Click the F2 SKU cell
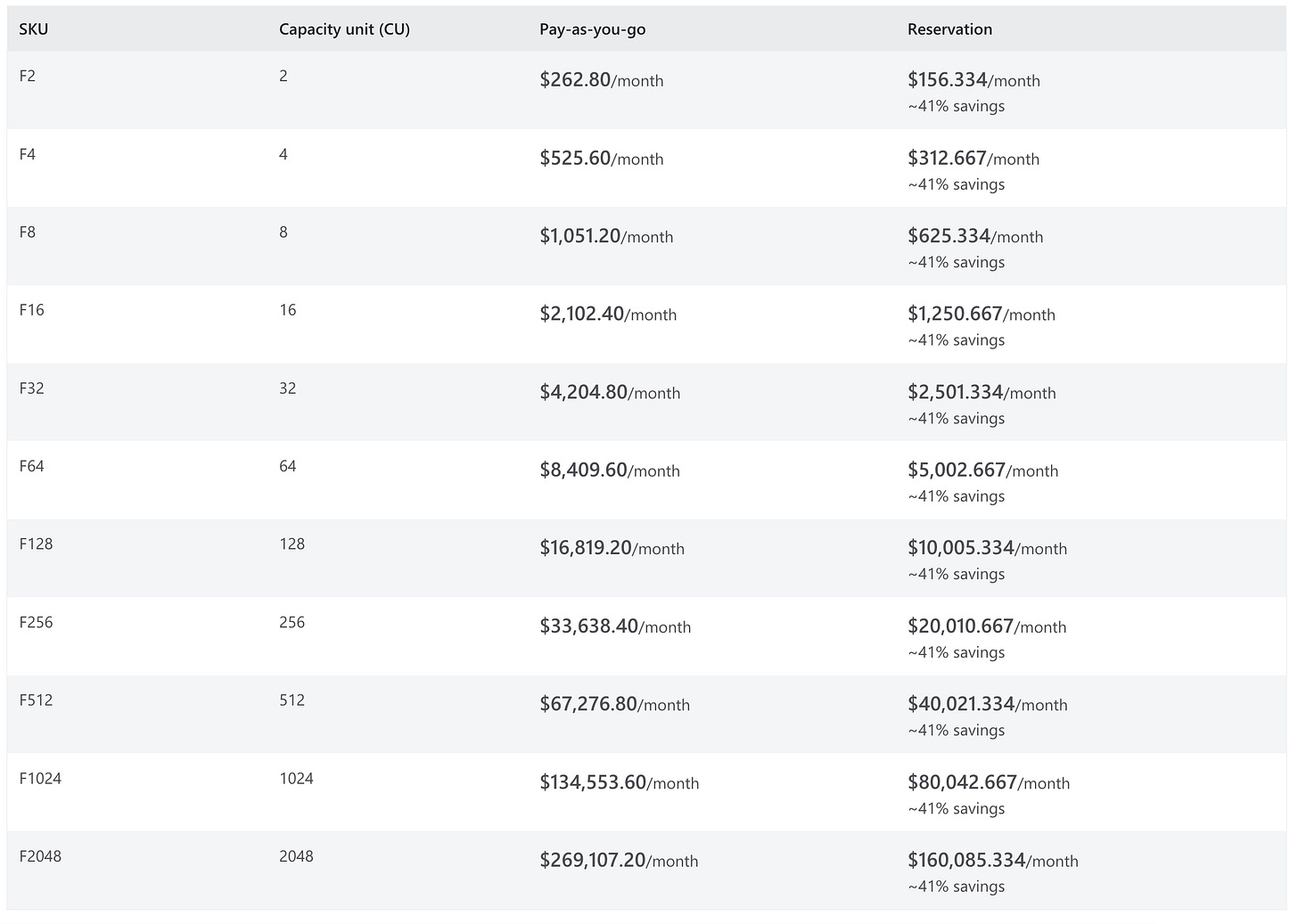The width and height of the screenshot is (1298, 924). (x=28, y=77)
